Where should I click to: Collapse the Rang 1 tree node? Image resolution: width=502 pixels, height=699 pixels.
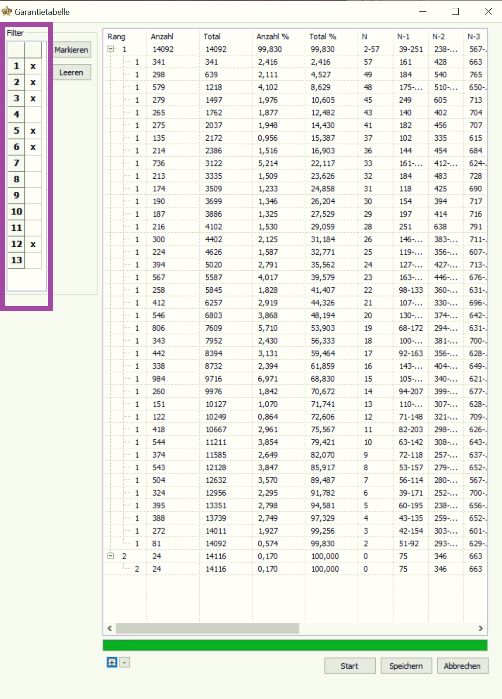pos(111,49)
